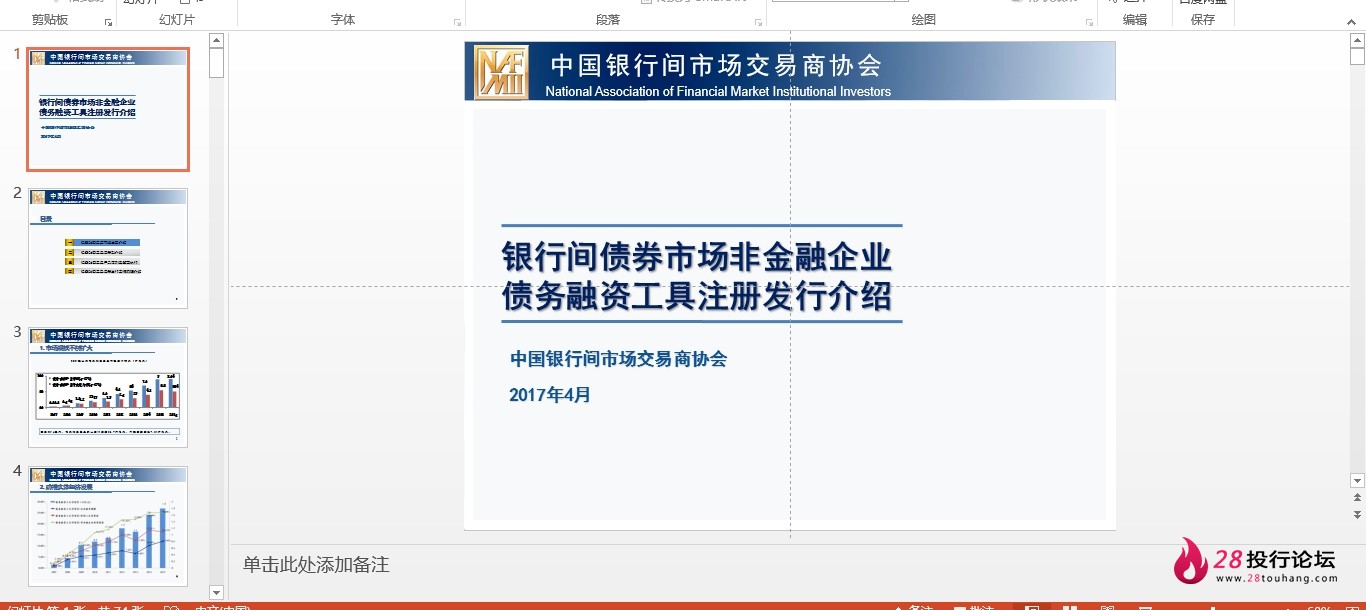Open the Clipboard (剪贴板) group dialog launcher

click(x=108, y=21)
